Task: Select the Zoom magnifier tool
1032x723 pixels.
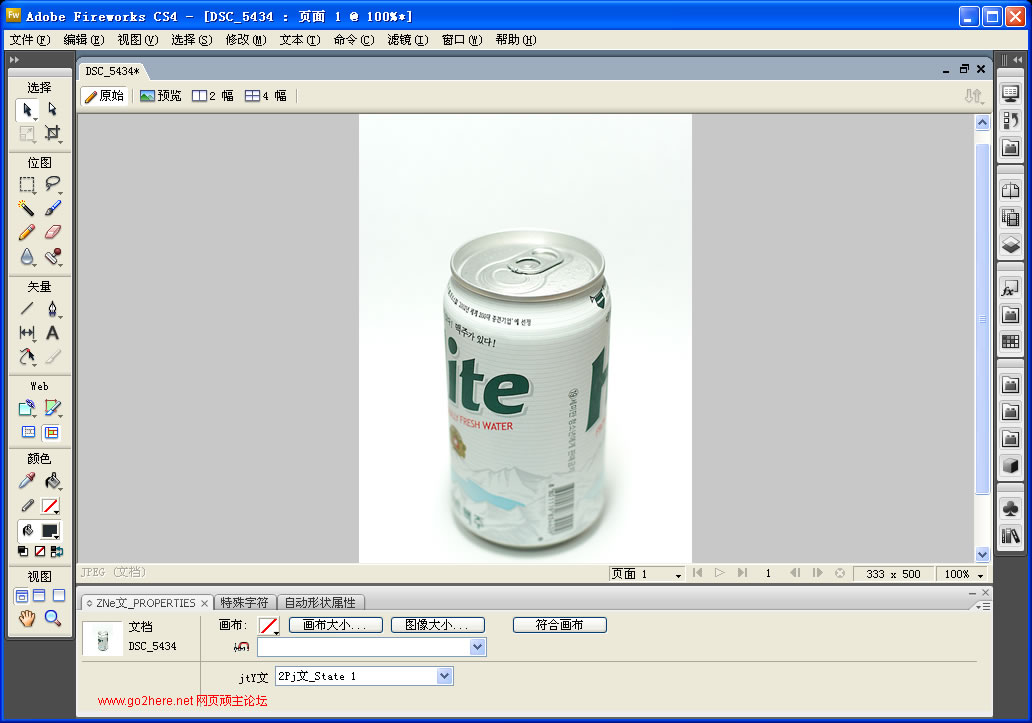Action: pyautogui.click(x=53, y=618)
